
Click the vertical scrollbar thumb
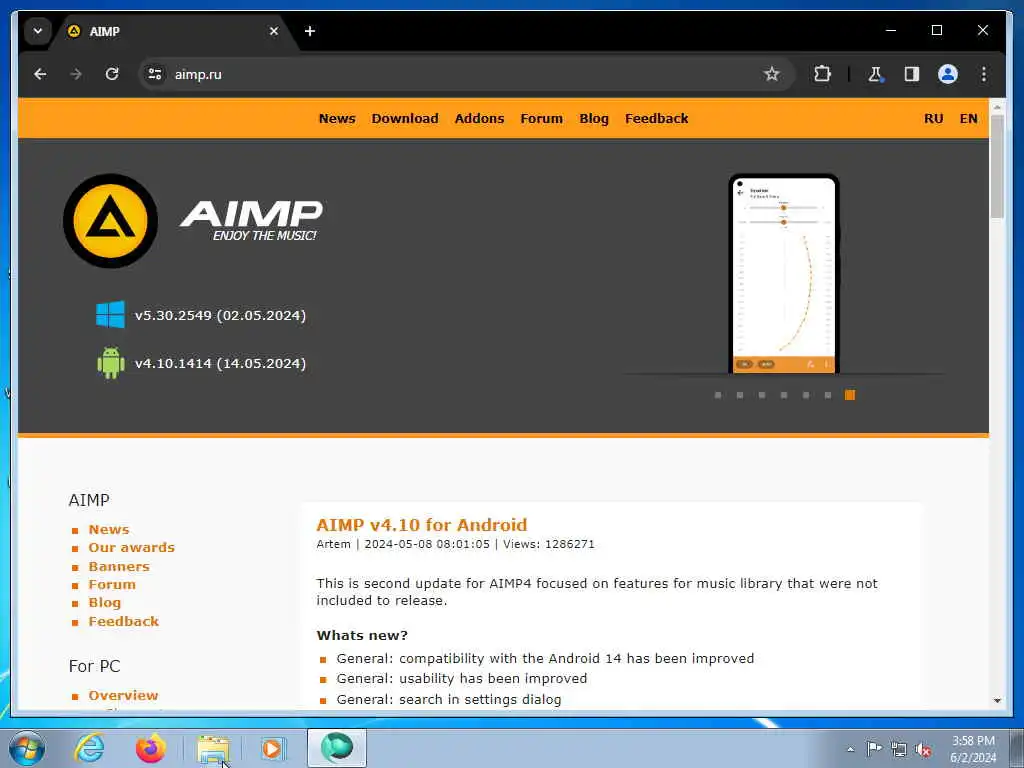click(997, 167)
